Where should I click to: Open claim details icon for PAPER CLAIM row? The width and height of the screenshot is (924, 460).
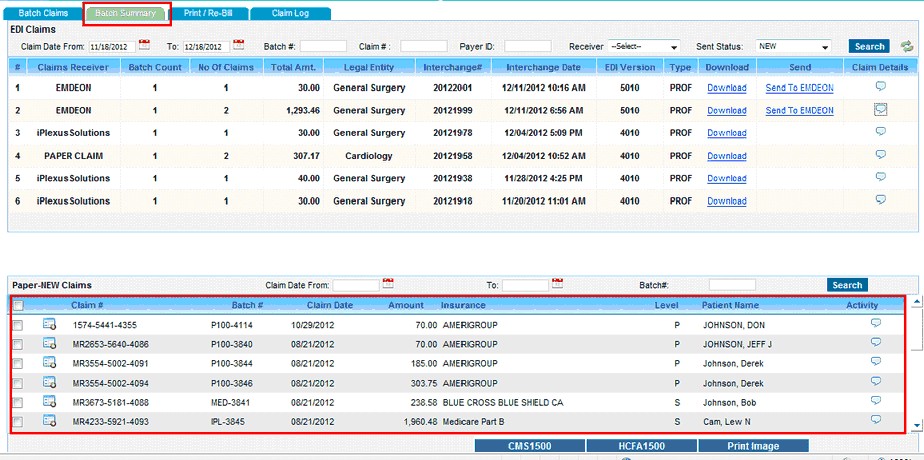click(881, 155)
